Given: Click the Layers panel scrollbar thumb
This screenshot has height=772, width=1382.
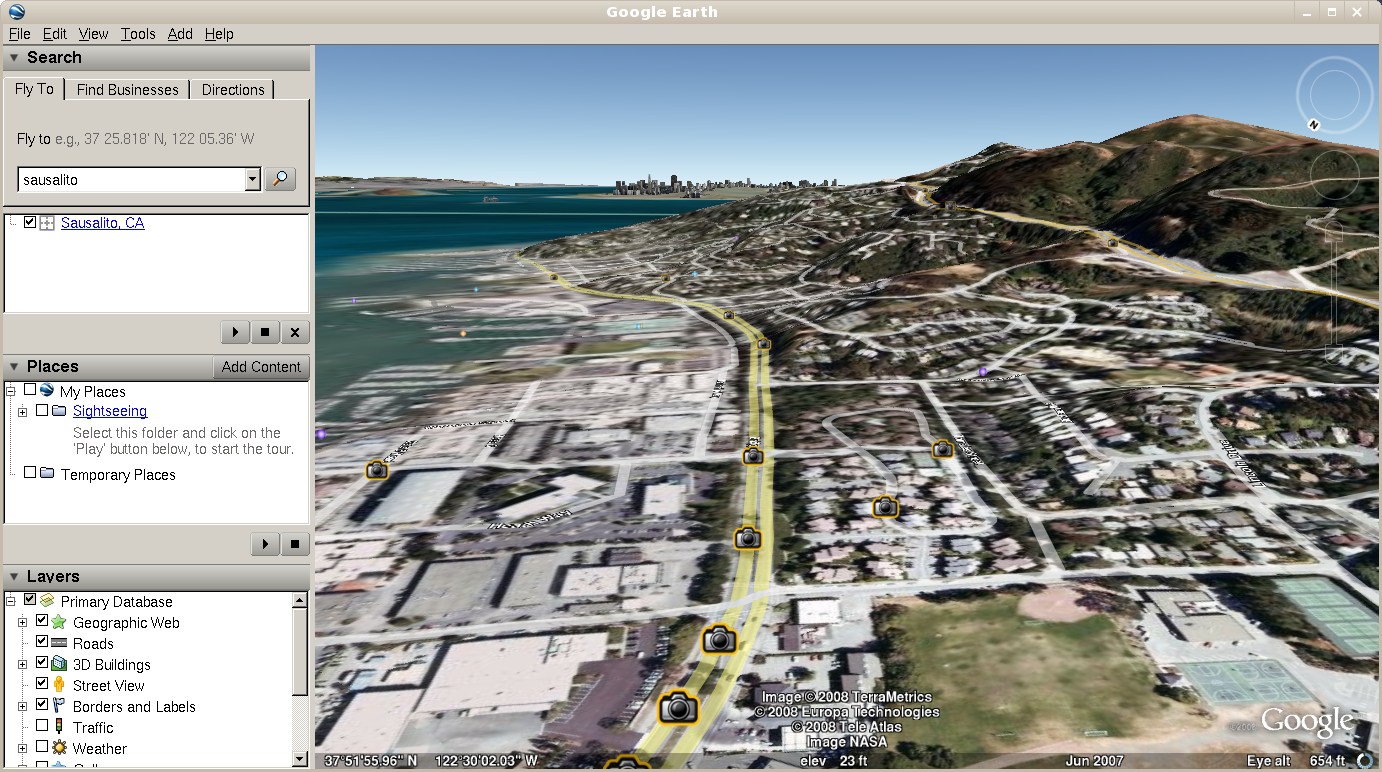Looking at the screenshot, I should point(299,650).
